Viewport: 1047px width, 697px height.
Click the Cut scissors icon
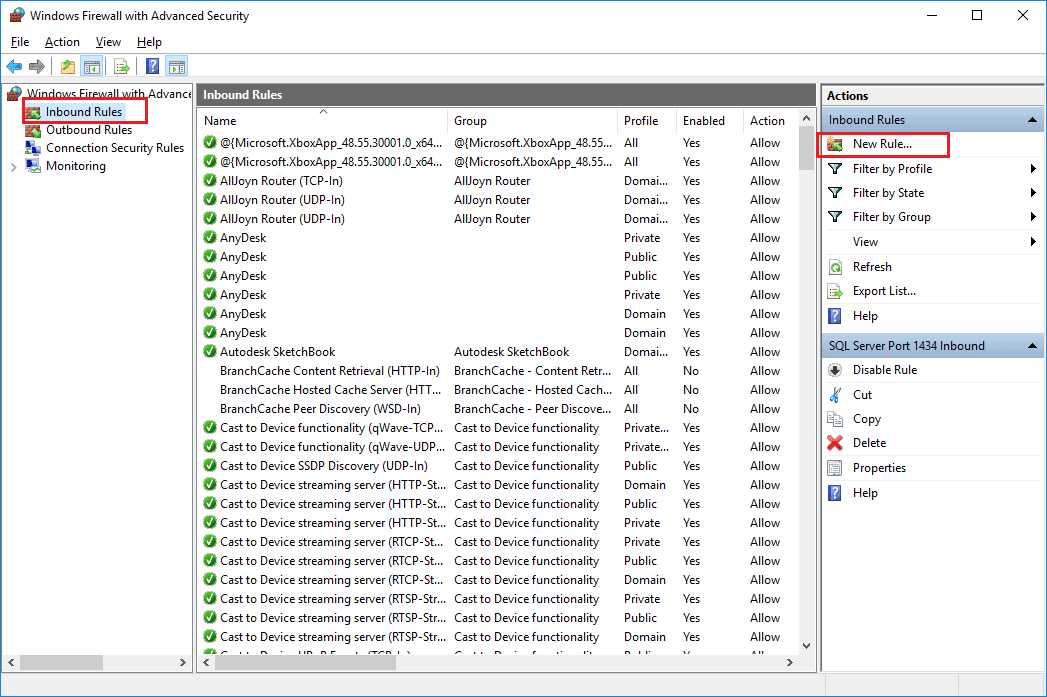pos(835,395)
